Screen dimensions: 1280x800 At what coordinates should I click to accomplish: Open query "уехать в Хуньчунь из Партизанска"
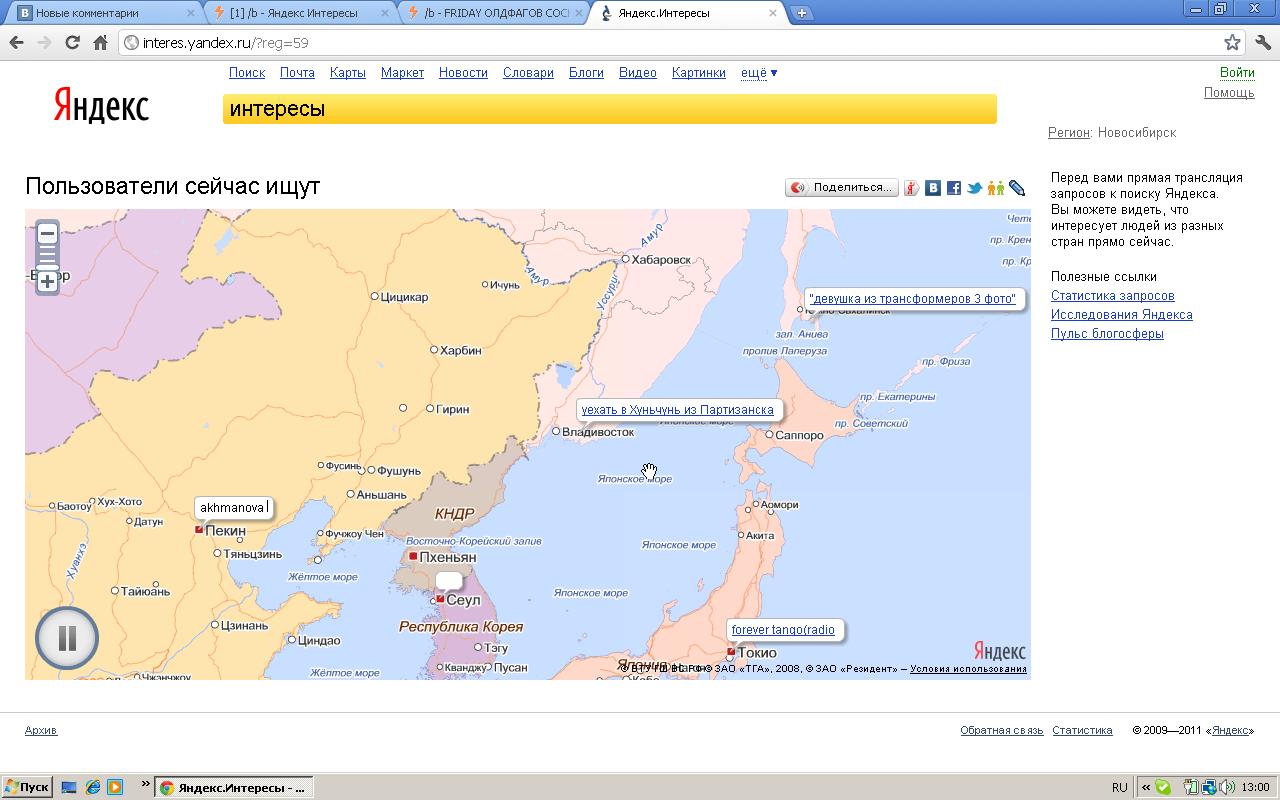[677, 410]
